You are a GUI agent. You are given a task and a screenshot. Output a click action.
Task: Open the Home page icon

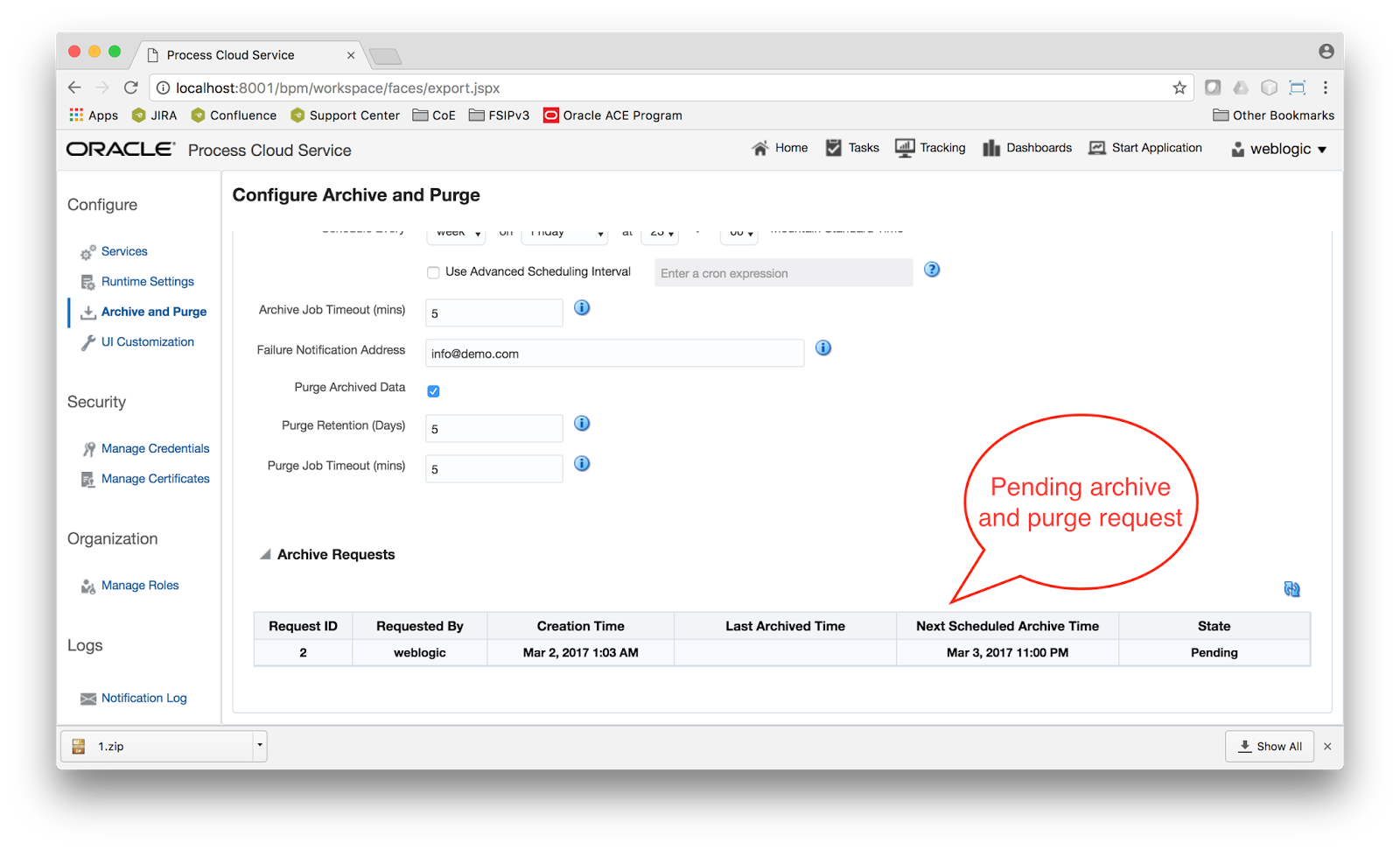pos(779,148)
